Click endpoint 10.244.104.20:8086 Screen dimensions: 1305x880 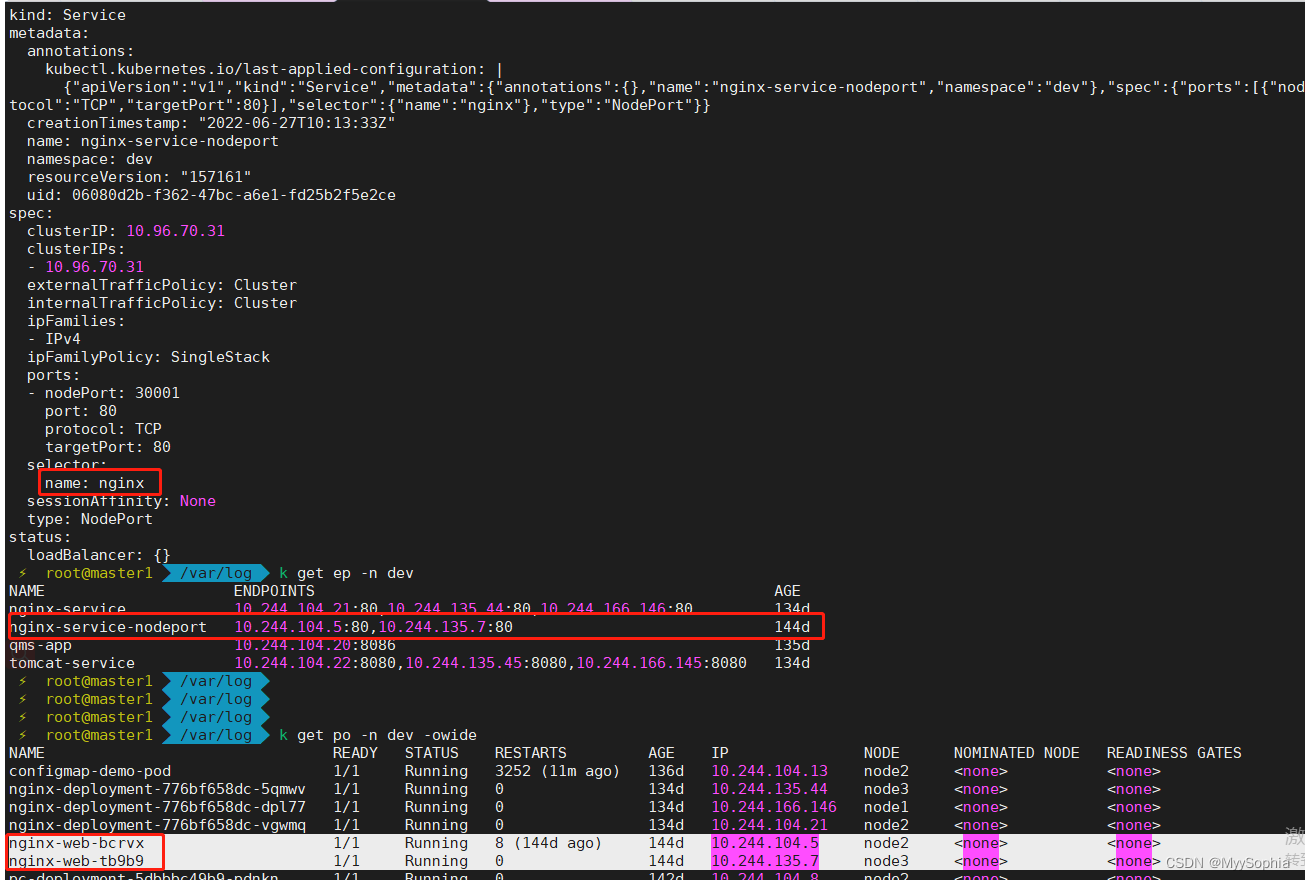(314, 645)
